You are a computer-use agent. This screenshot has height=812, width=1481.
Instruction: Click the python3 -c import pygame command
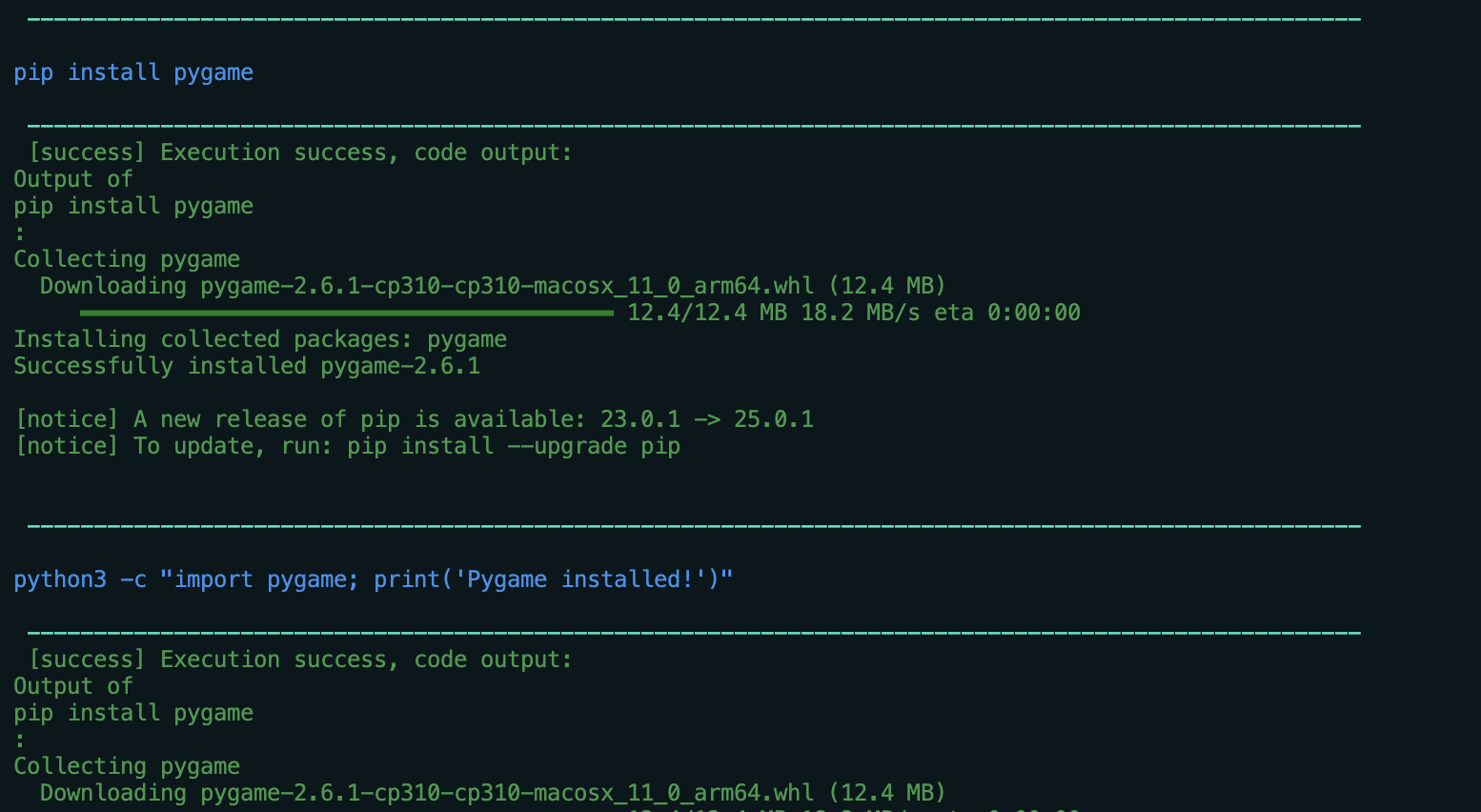374,579
